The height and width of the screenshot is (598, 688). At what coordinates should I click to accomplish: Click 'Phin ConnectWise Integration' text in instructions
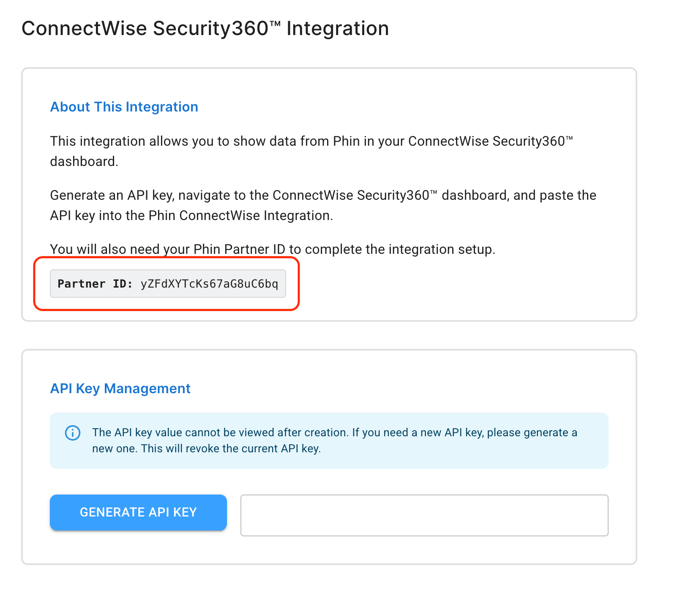tap(240, 215)
